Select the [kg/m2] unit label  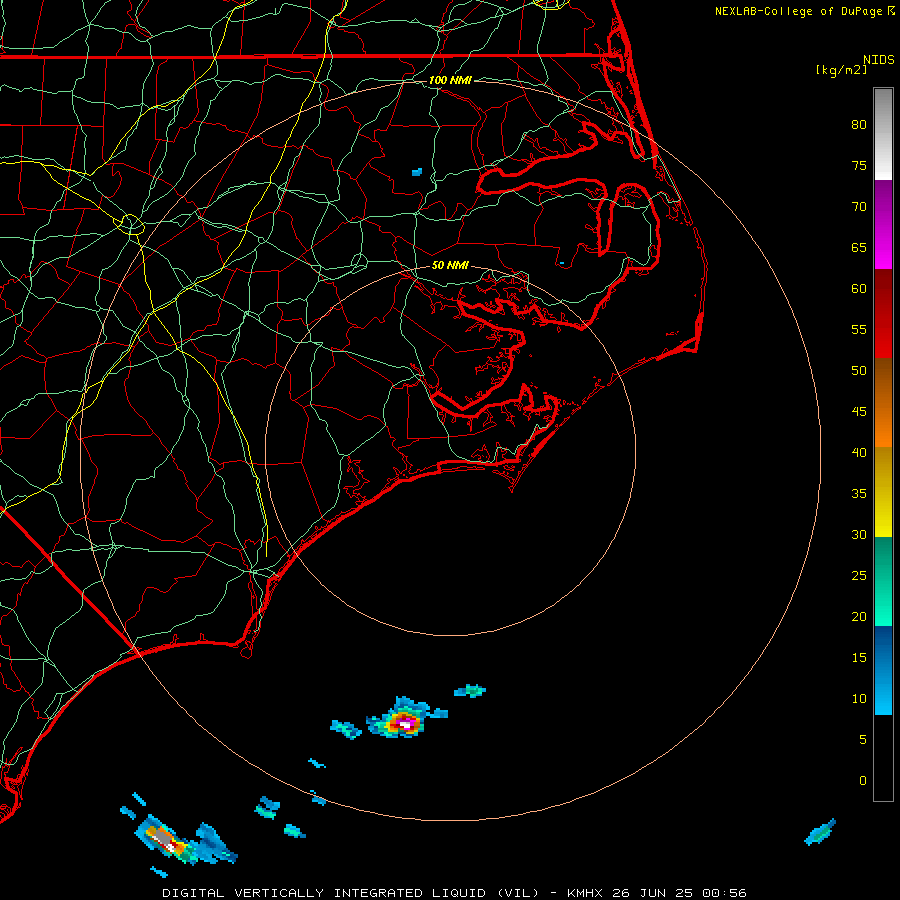click(x=841, y=70)
